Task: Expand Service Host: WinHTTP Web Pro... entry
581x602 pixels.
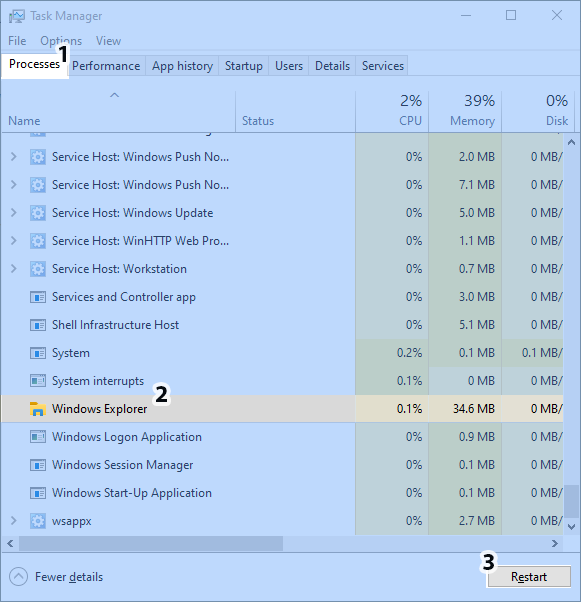Action: tap(13, 241)
